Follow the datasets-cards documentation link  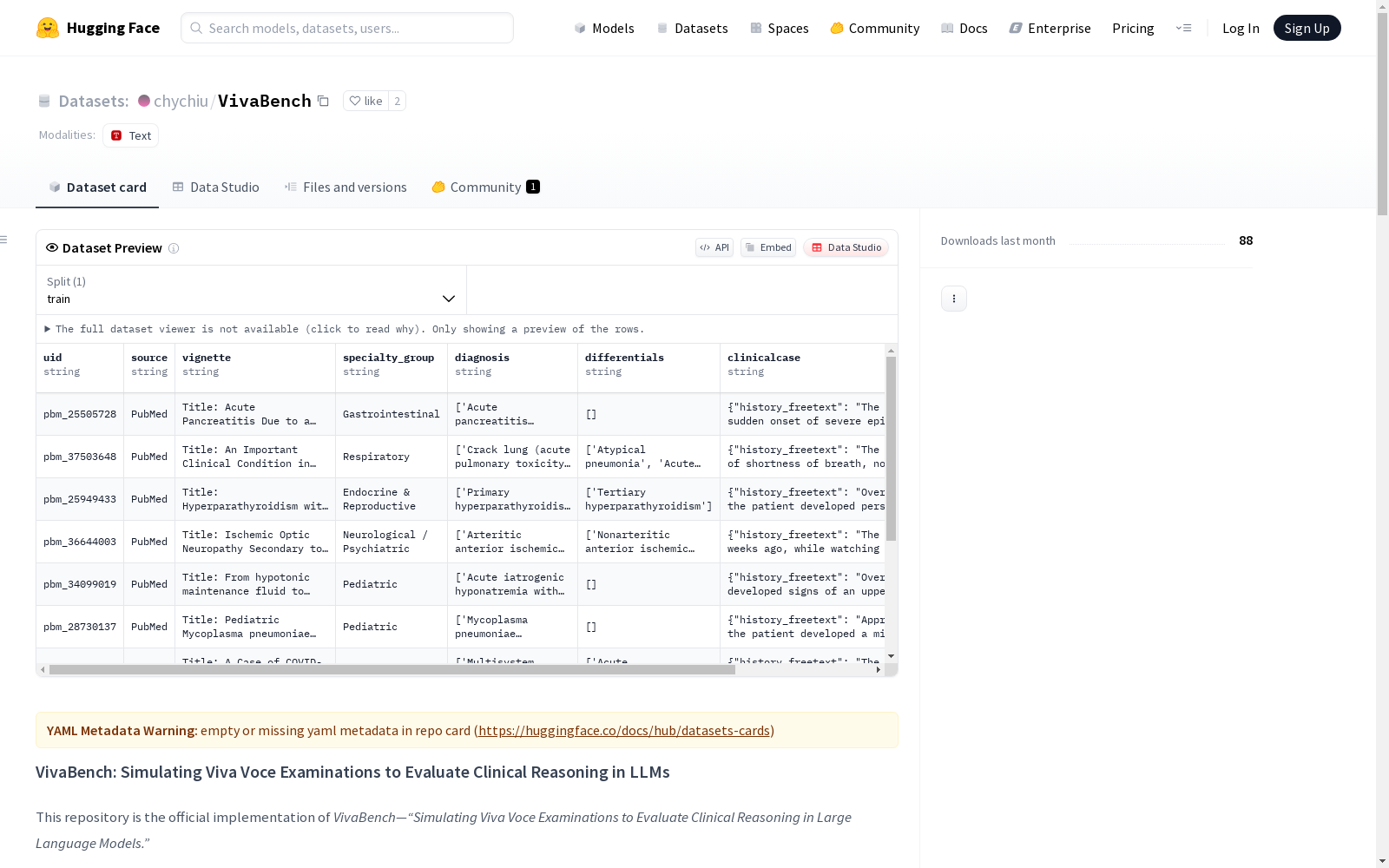tap(624, 731)
